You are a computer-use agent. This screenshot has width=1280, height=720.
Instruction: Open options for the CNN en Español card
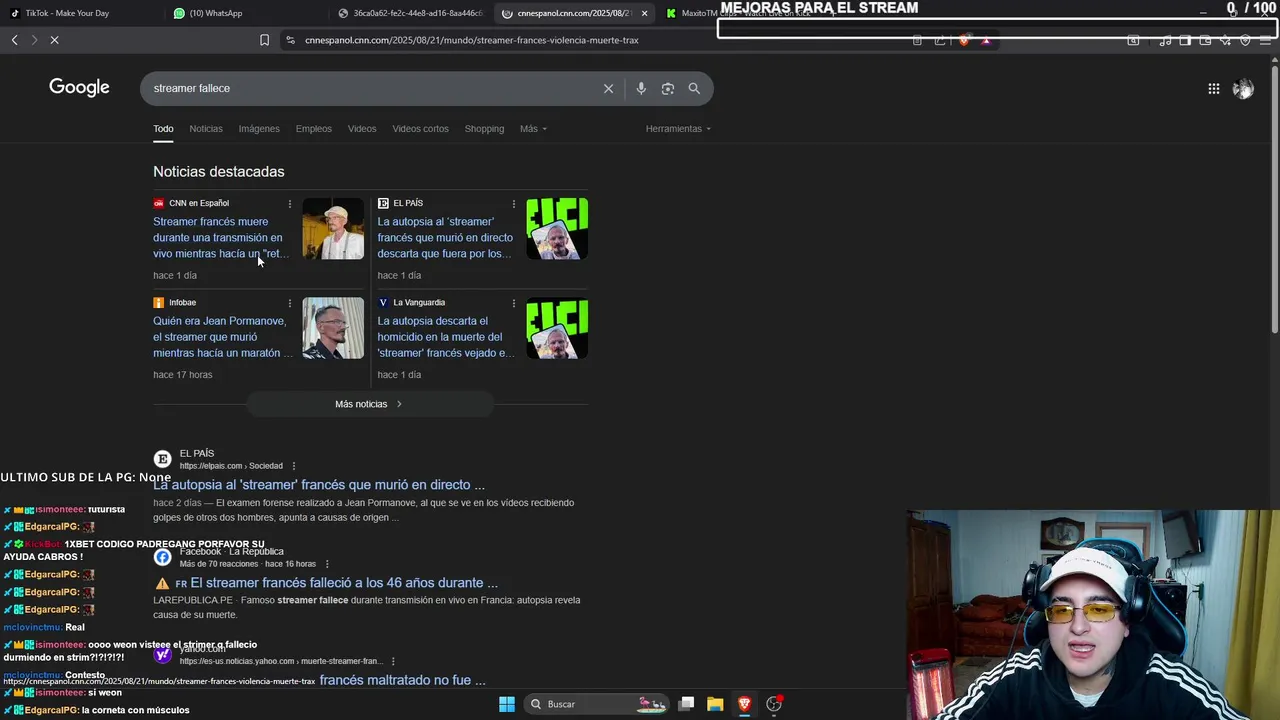click(290, 204)
